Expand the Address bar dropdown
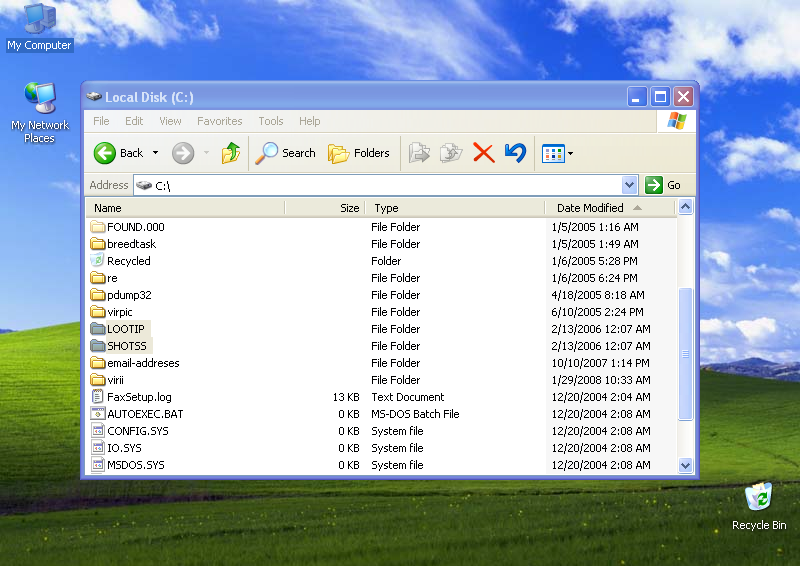The image size is (800, 566). pos(630,185)
